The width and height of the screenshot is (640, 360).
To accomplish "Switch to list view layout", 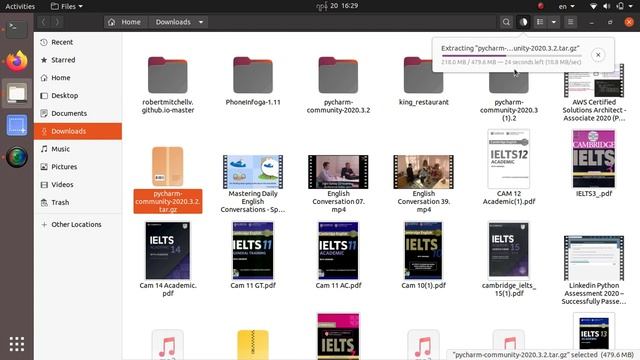I will 540,22.
